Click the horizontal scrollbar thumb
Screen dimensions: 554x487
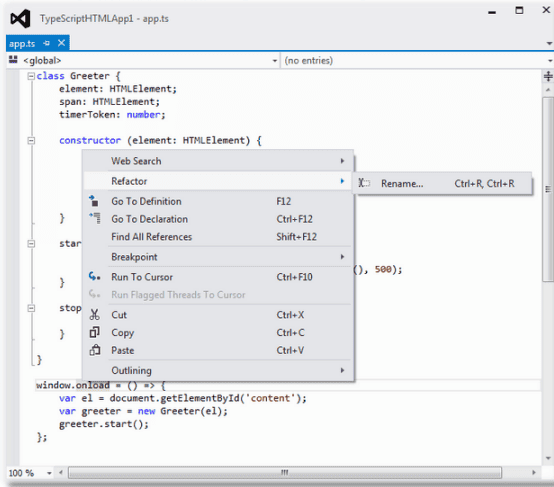[x=285, y=473]
